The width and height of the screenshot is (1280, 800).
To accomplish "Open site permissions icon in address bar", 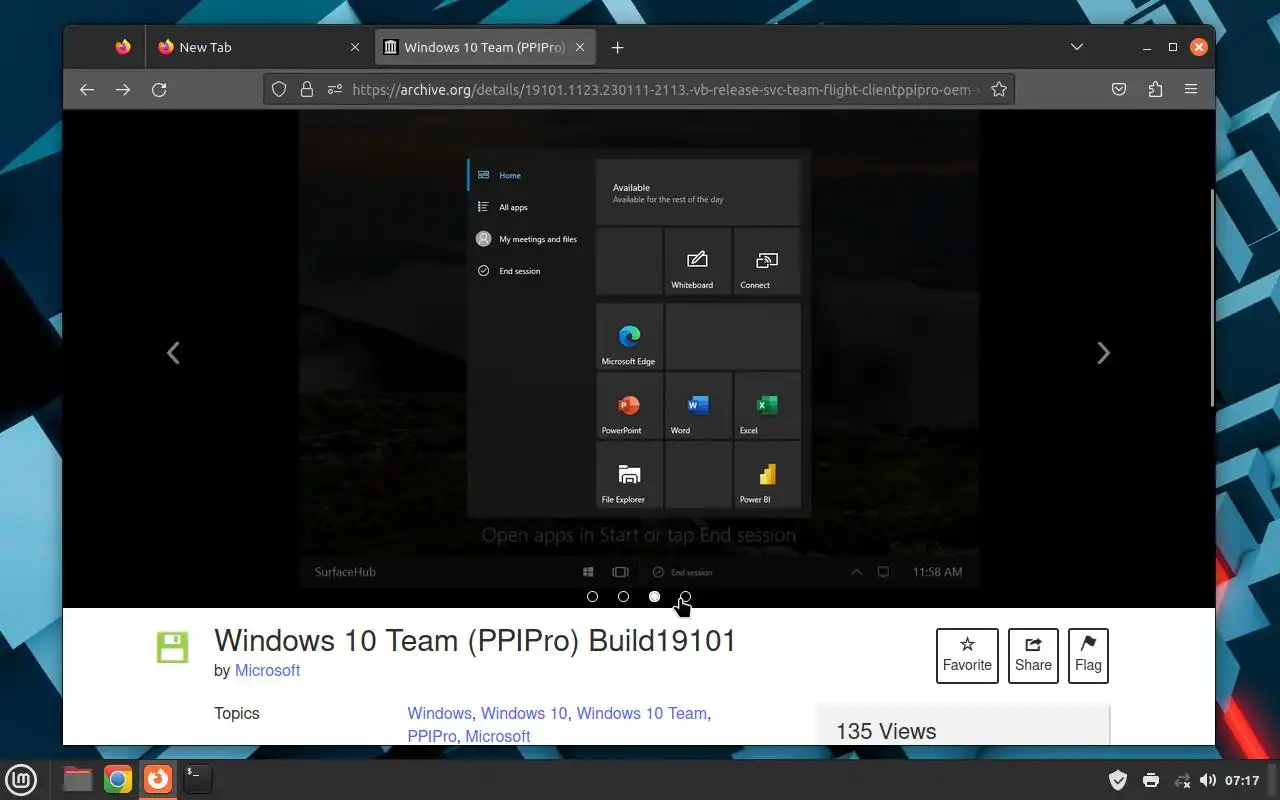I will [x=334, y=89].
